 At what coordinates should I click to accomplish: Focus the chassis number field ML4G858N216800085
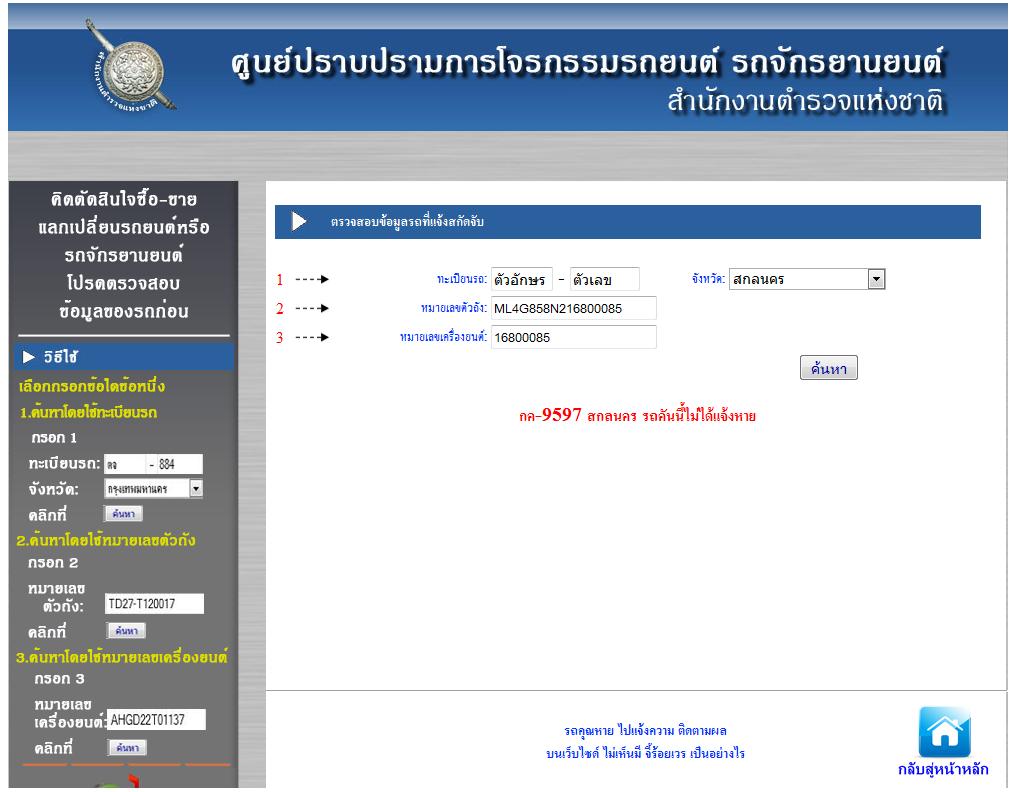(x=573, y=309)
